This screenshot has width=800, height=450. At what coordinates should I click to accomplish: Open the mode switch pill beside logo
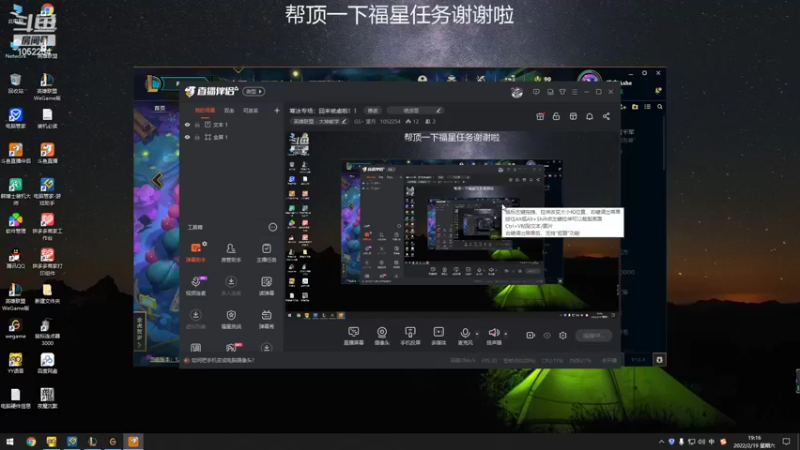(x=254, y=91)
